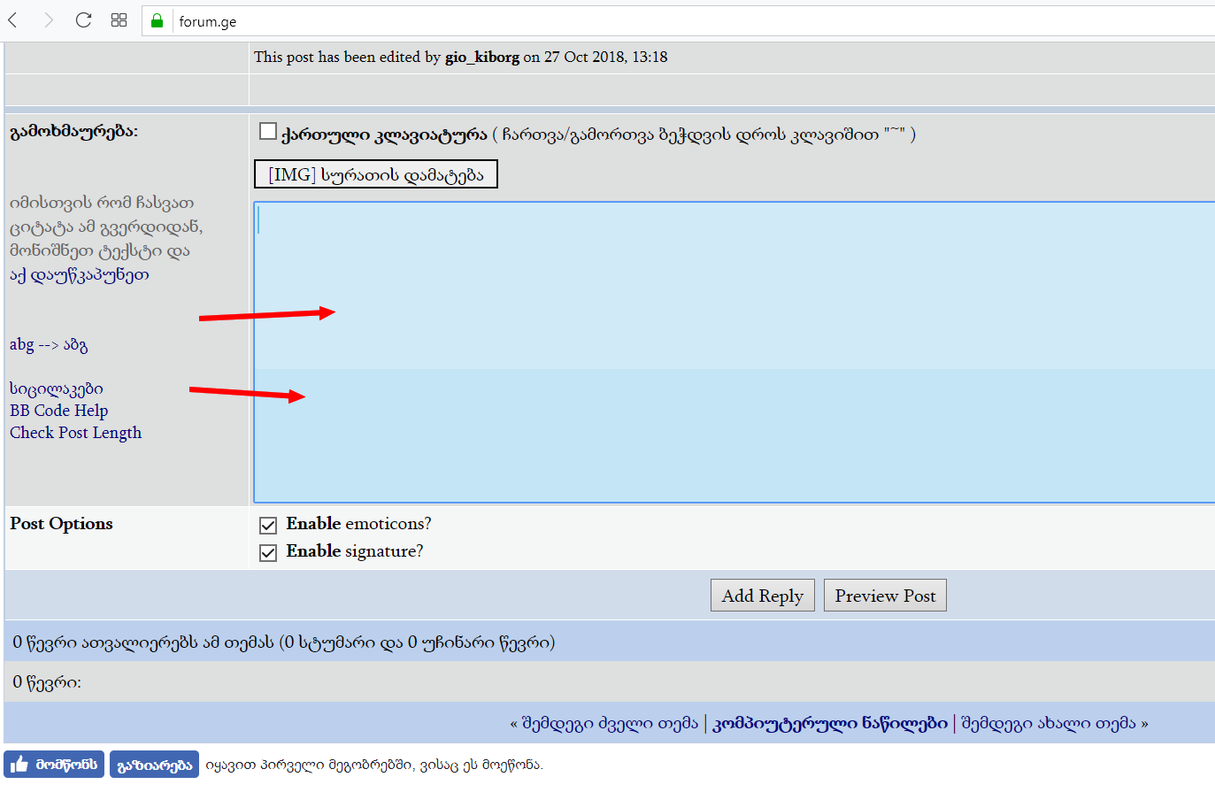Click the Post Options label
The width and height of the screenshot is (1215, 800).
[x=61, y=524]
